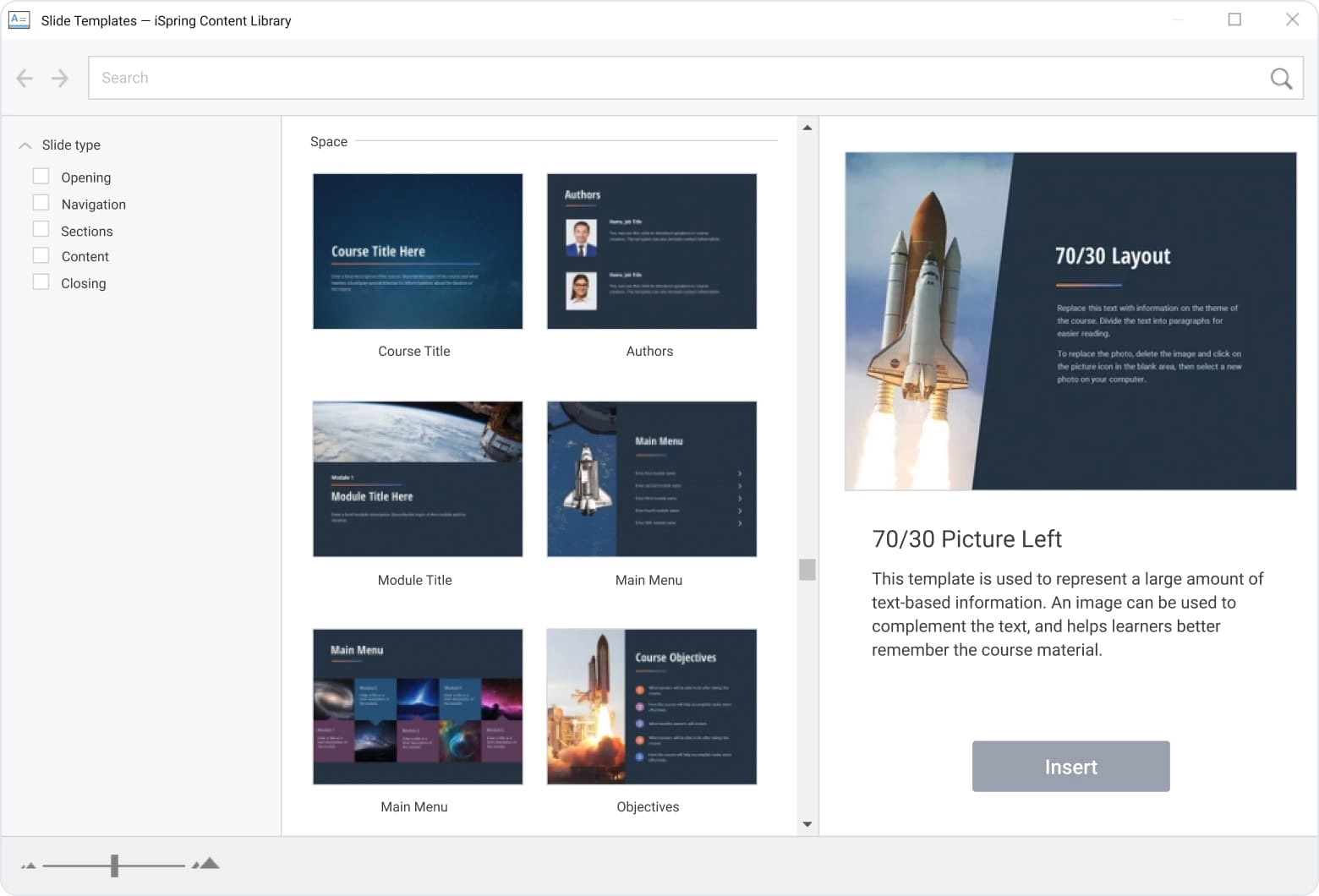Collapse the Slide type filter group
The width and height of the screenshot is (1319, 896).
pyautogui.click(x=25, y=145)
